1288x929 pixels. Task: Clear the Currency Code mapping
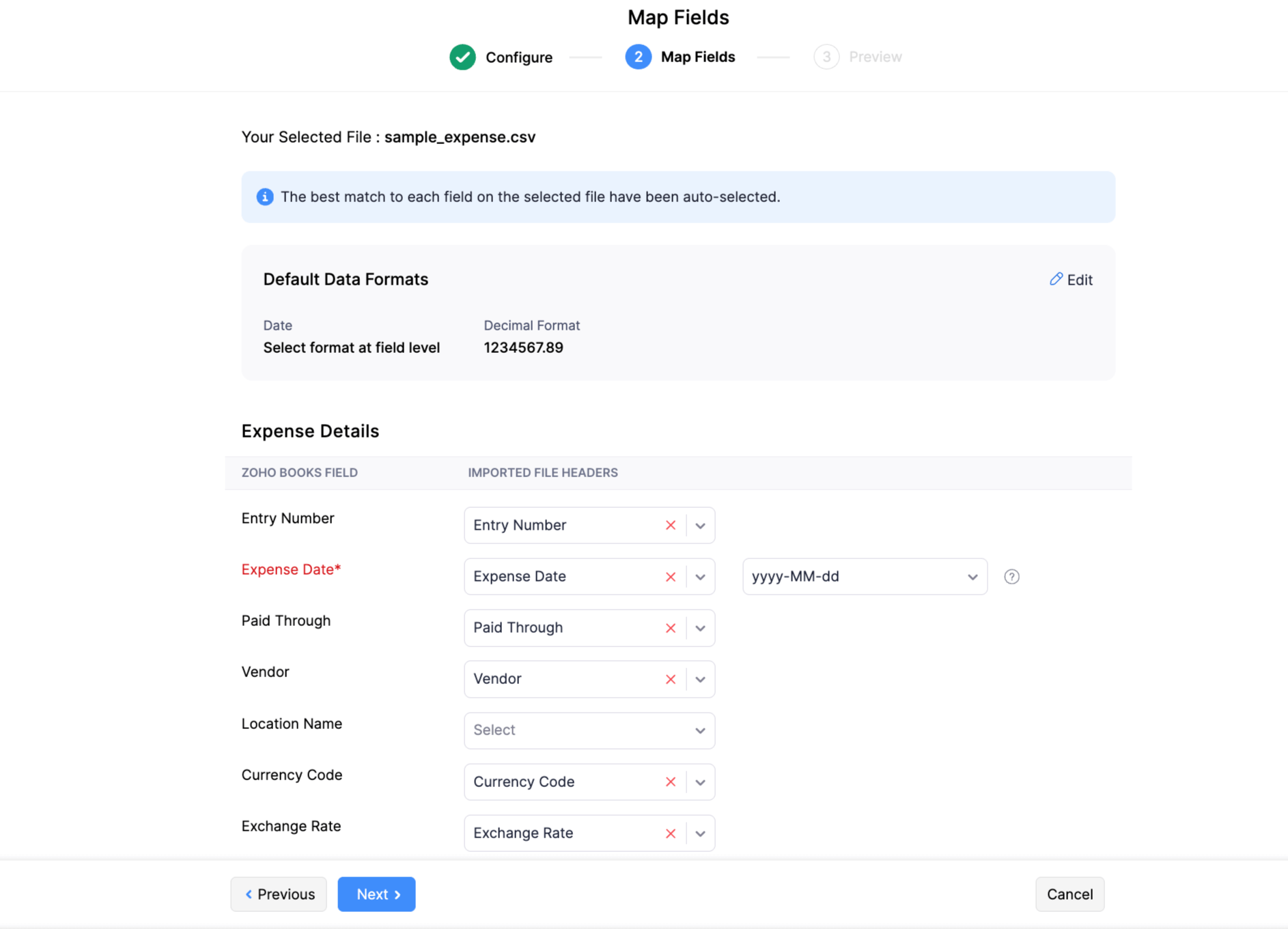pos(670,782)
